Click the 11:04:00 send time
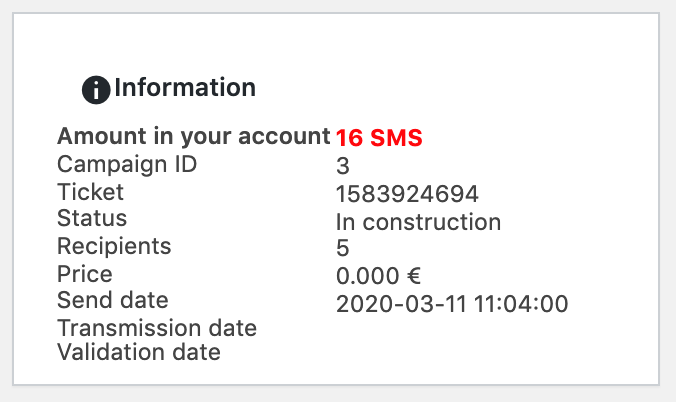The image size is (676, 402). [521, 304]
